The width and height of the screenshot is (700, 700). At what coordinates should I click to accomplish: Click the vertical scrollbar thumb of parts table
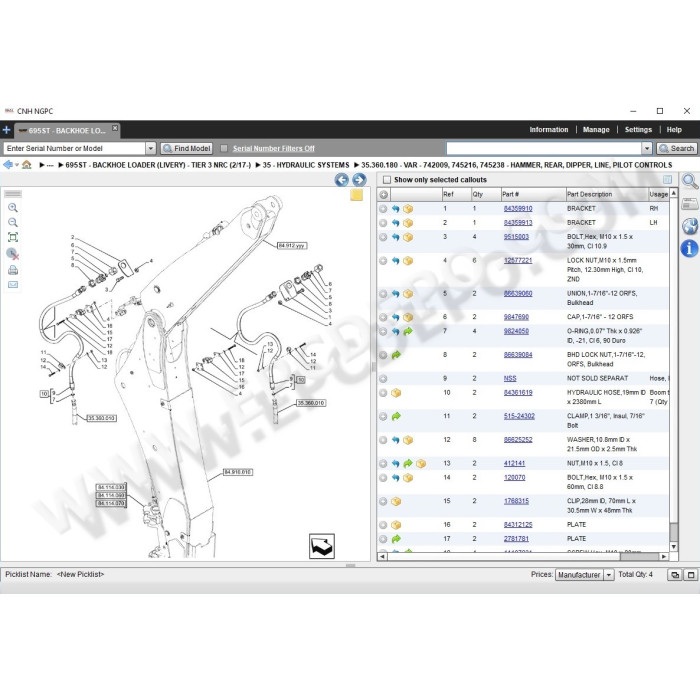pos(674,532)
